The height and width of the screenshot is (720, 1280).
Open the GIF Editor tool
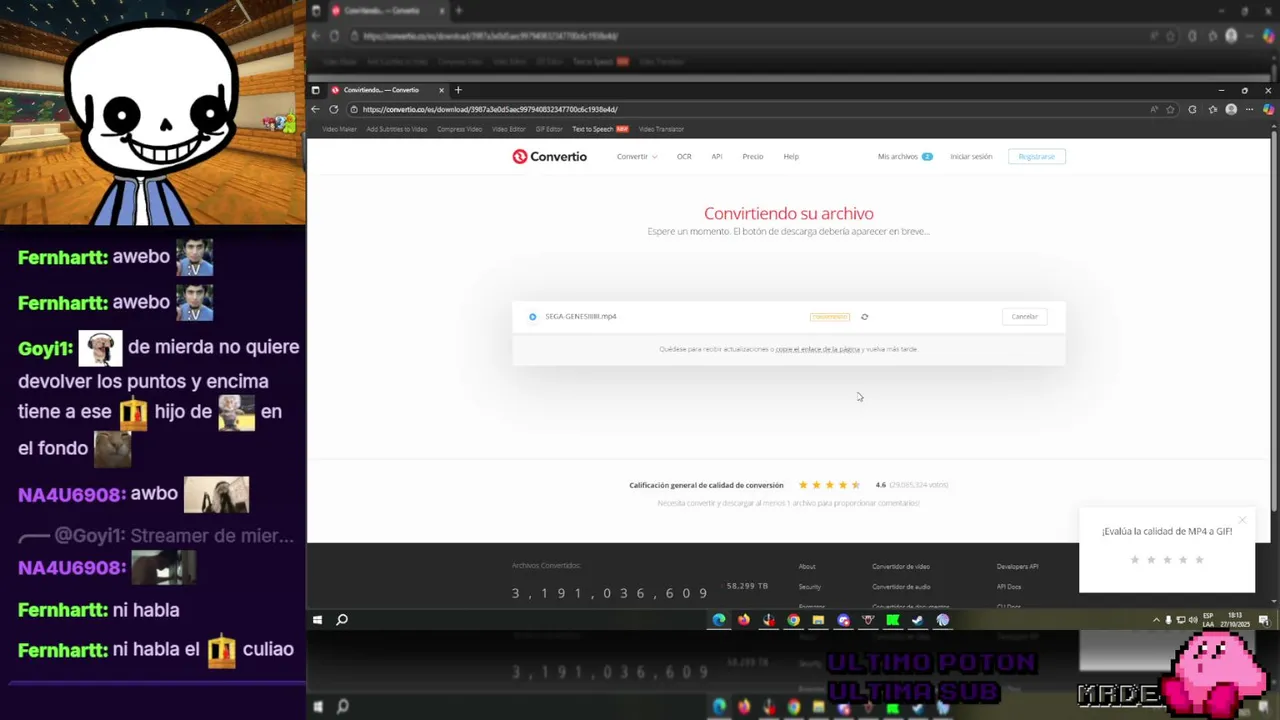549,129
